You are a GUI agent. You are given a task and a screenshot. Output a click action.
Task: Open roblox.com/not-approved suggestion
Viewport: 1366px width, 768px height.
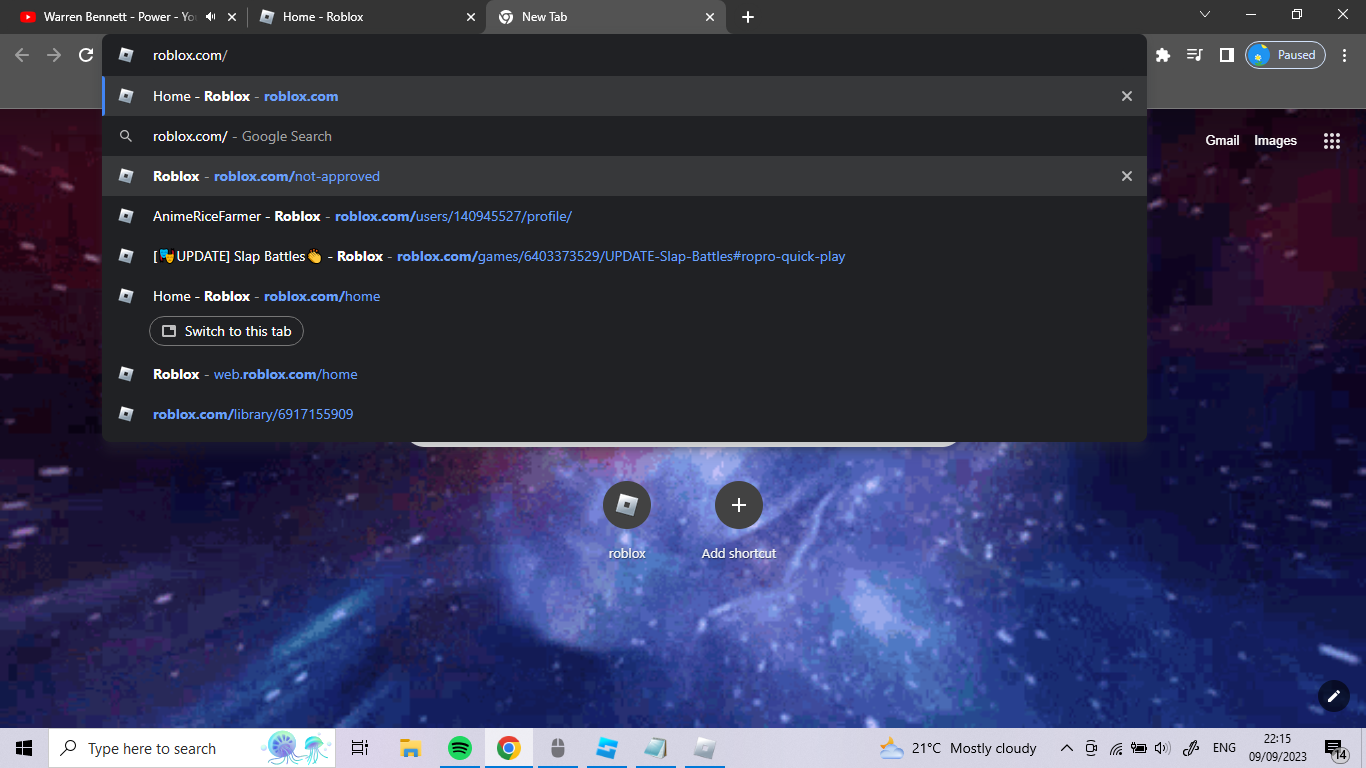point(624,176)
